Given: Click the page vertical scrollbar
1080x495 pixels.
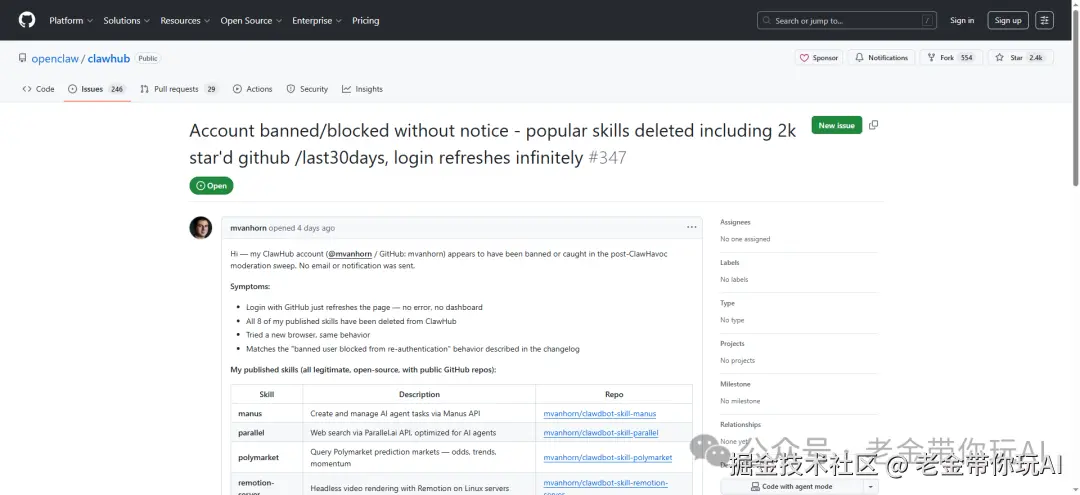Looking at the screenshot, I should tap(1075, 96).
